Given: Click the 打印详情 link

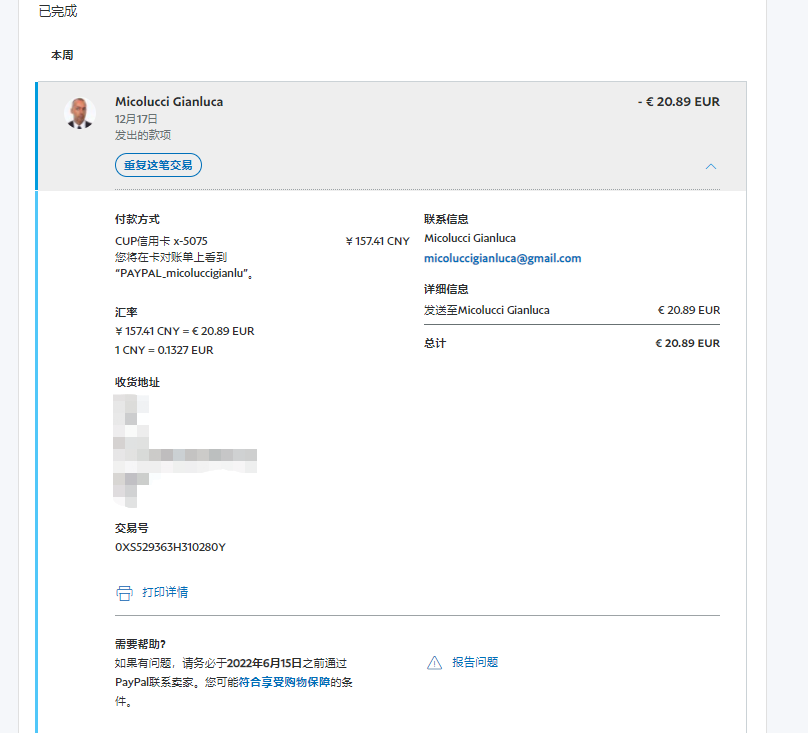Looking at the screenshot, I should tap(165, 592).
